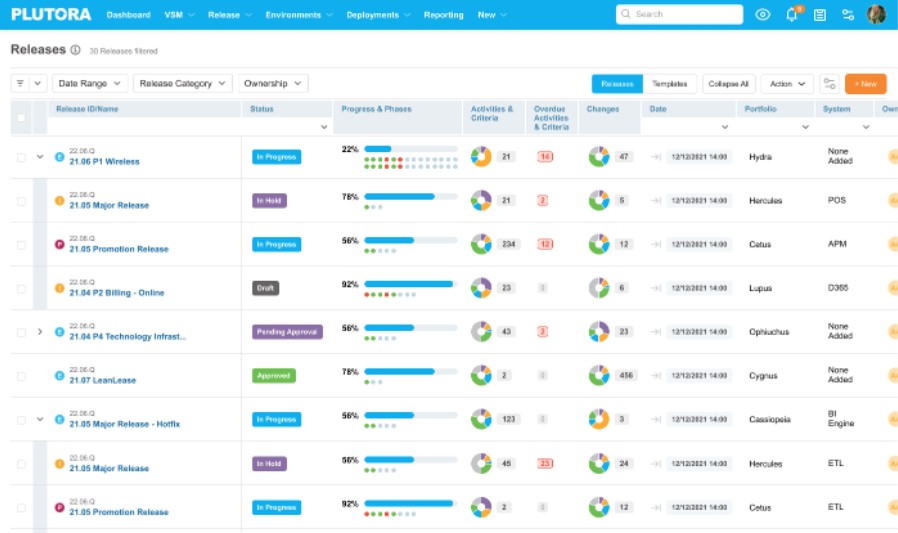The image size is (898, 533).
Task: Toggle the select-all checkbox in the table header
Action: tap(21, 117)
